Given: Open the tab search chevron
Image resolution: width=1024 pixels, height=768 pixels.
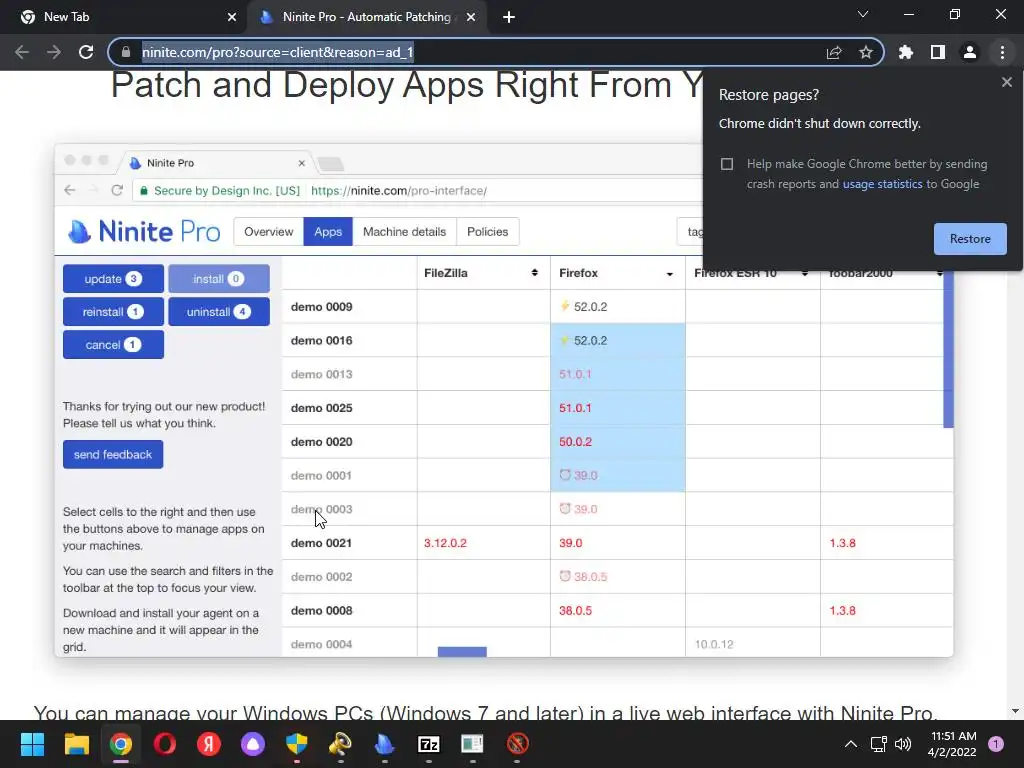Looking at the screenshot, I should 863,14.
